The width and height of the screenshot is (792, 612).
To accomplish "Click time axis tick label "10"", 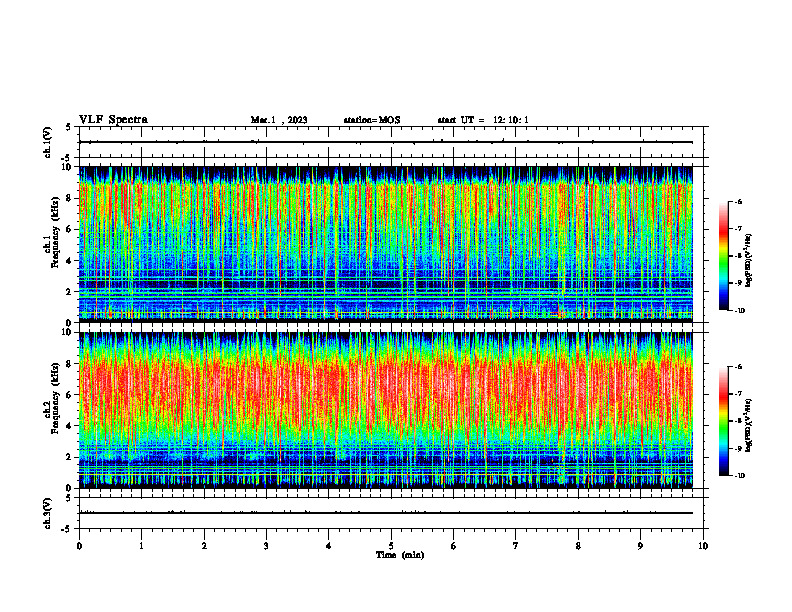I will tap(703, 546).
